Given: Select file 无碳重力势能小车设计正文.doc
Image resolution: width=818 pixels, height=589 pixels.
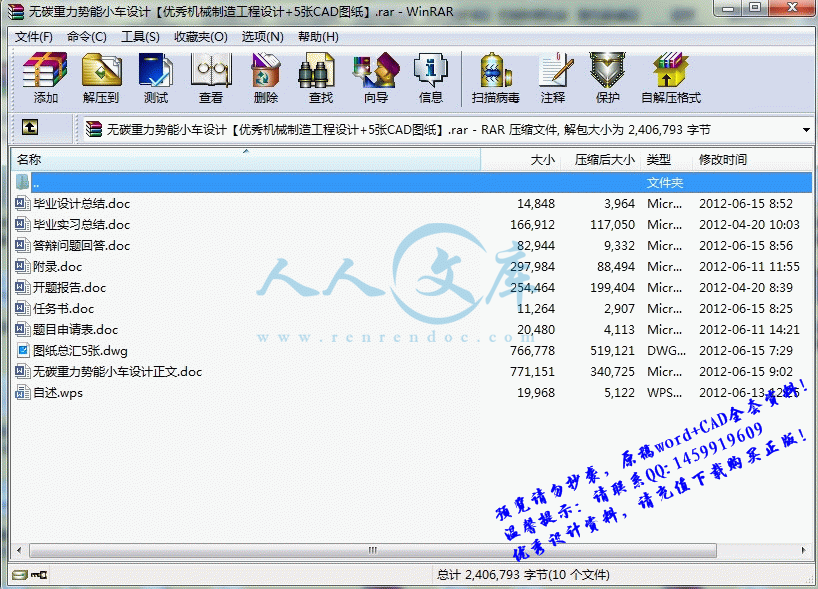Looking at the screenshot, I should pos(117,371).
